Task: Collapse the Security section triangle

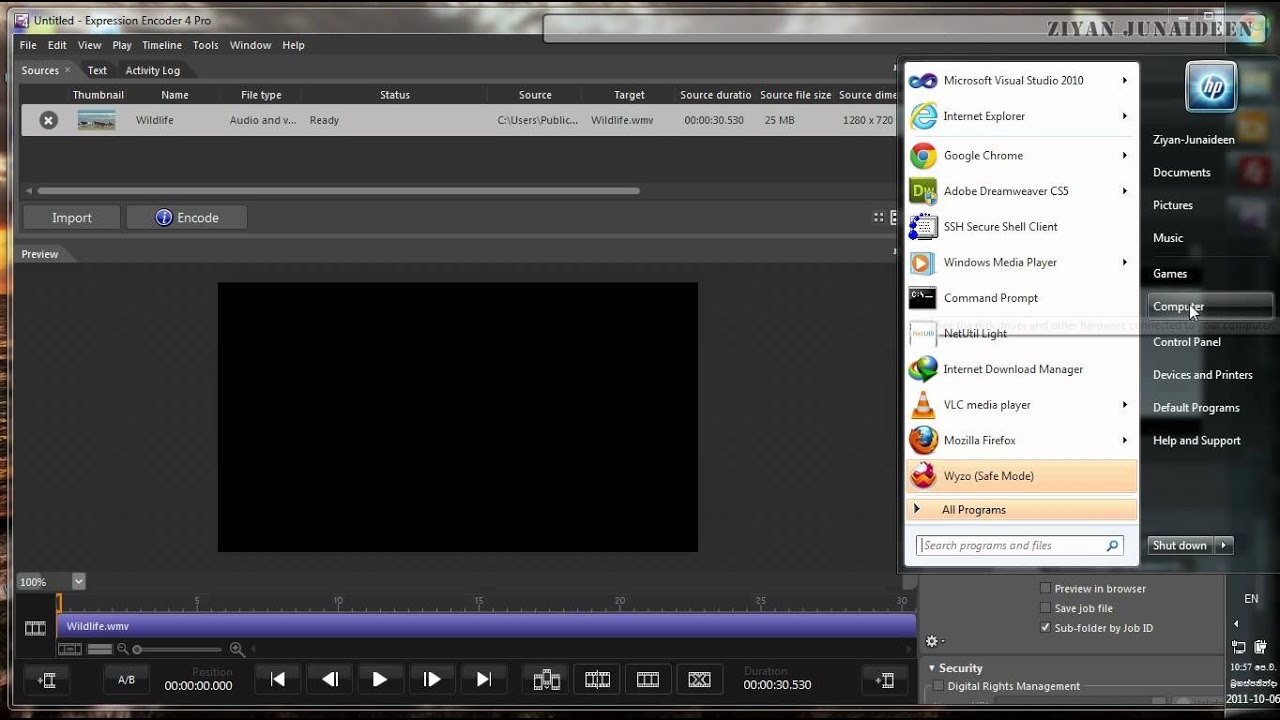Action: coord(932,668)
